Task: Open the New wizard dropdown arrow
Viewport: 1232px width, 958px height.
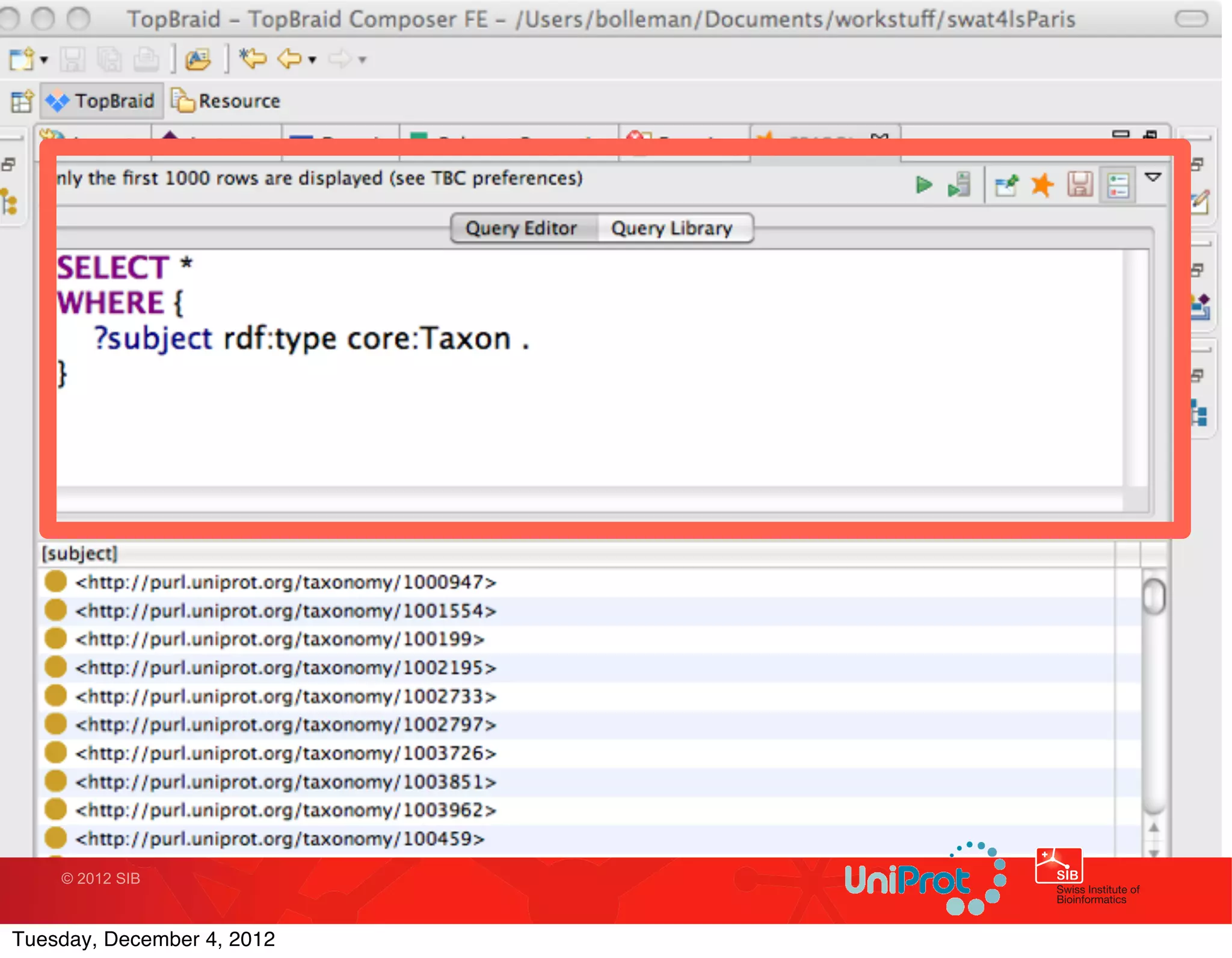Action: pos(44,60)
